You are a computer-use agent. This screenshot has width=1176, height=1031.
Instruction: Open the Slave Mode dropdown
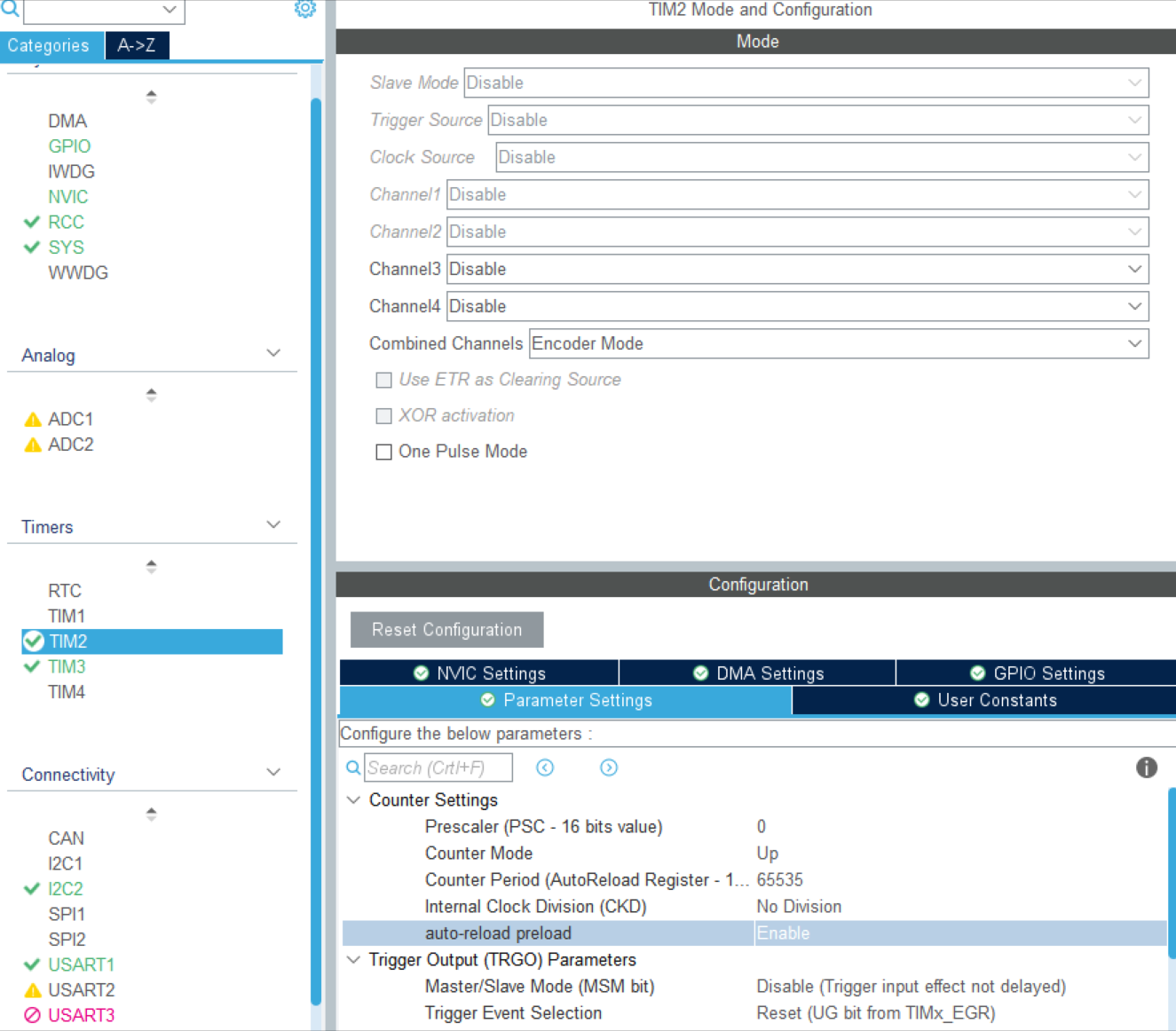pos(806,83)
